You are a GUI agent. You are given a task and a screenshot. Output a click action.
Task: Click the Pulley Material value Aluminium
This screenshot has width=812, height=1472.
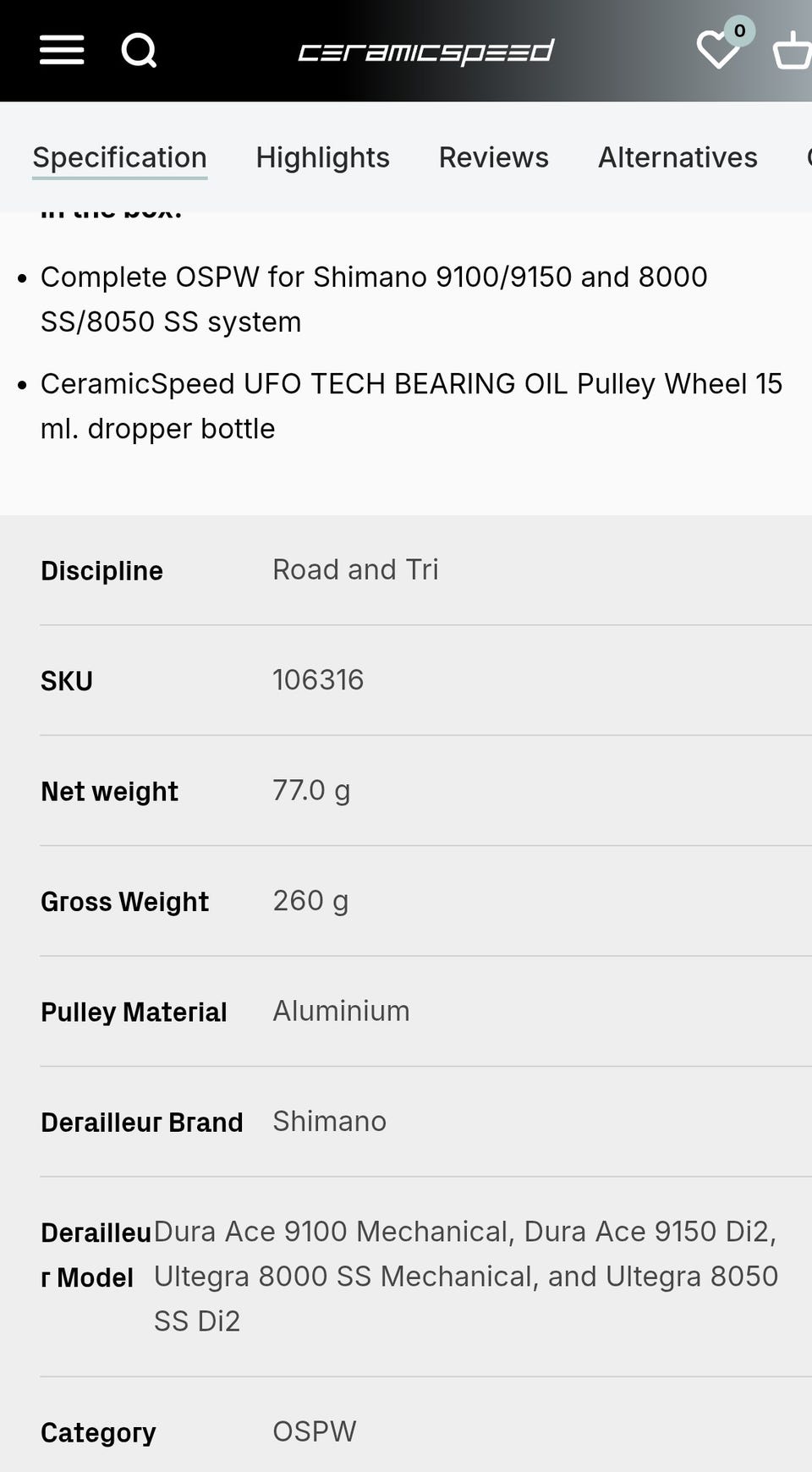(341, 1011)
